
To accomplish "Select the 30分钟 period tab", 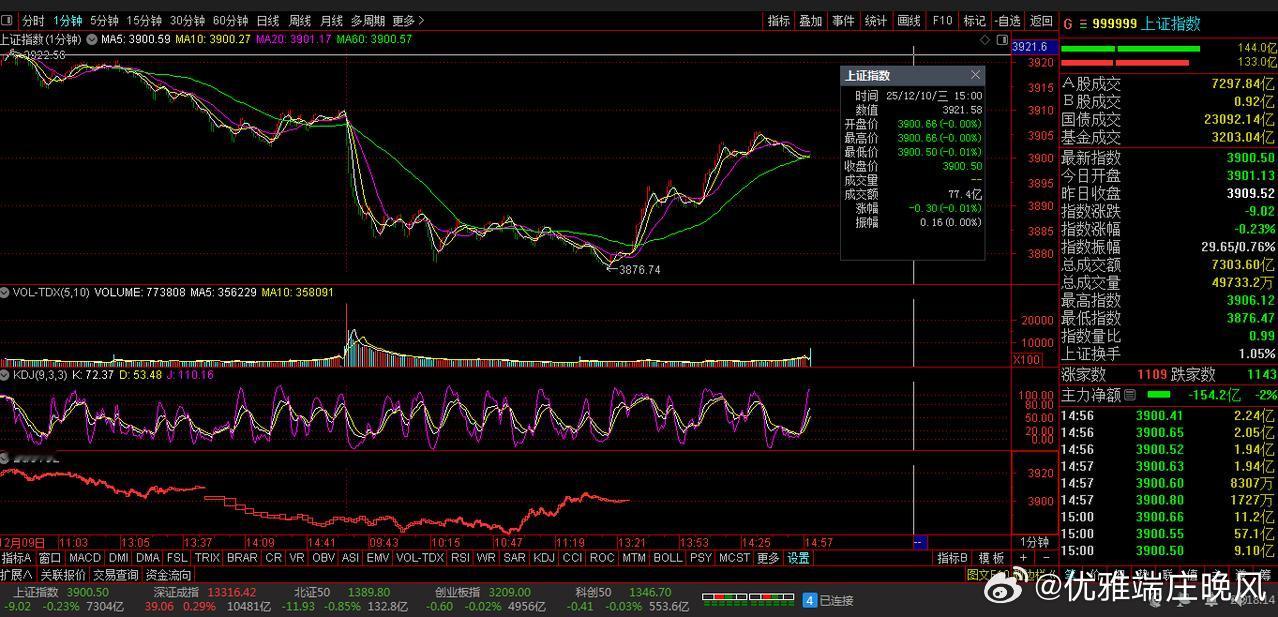I will pos(187,20).
